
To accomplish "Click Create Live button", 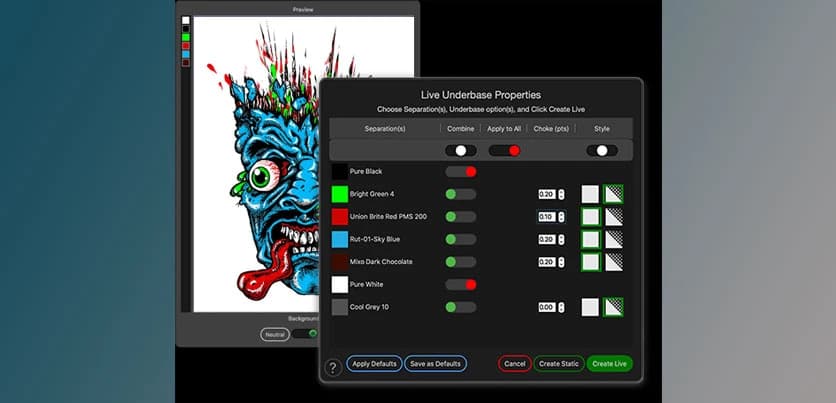I will 609,364.
